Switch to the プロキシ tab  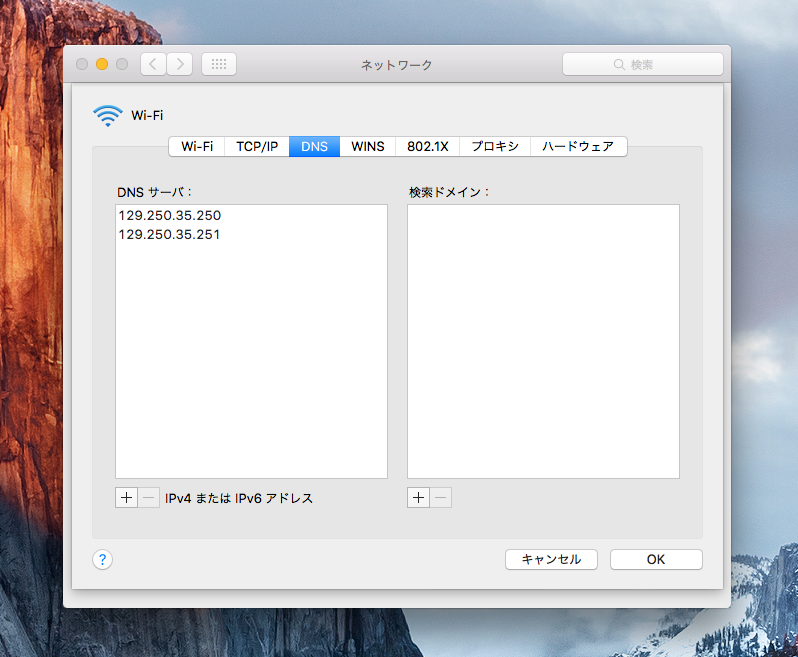495,147
